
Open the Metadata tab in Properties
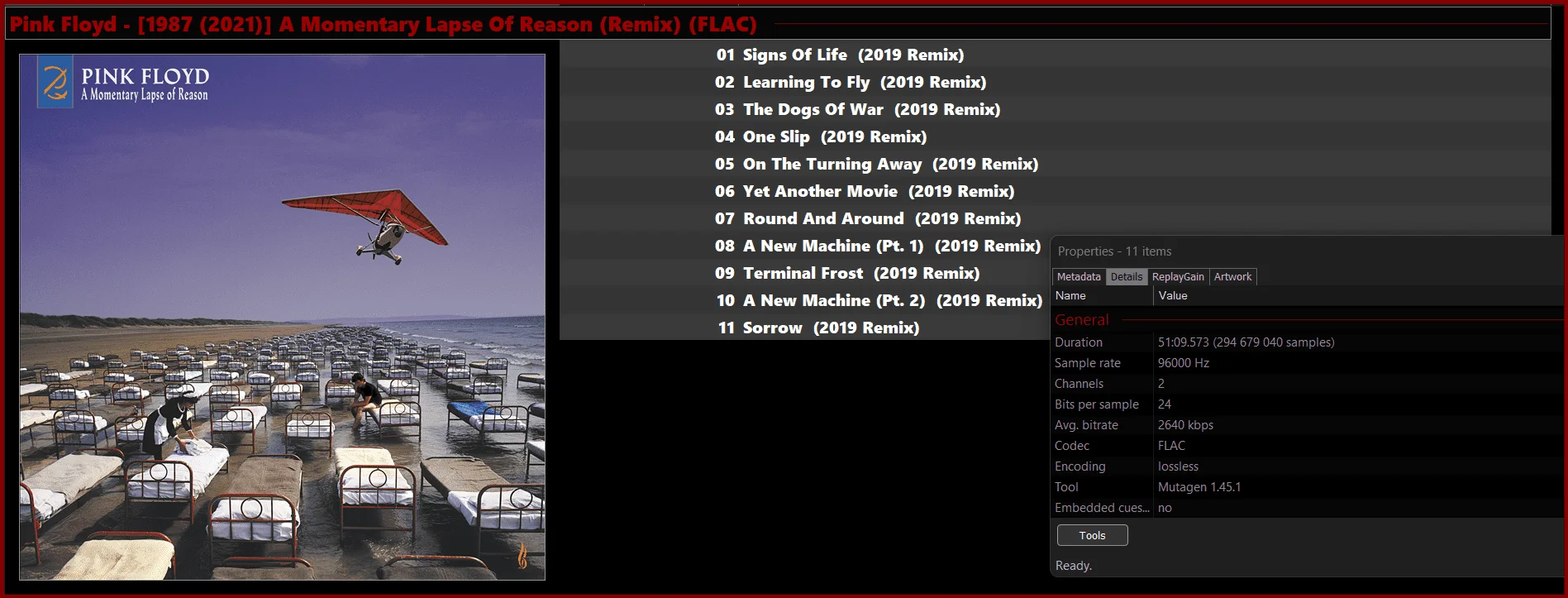tap(1079, 277)
